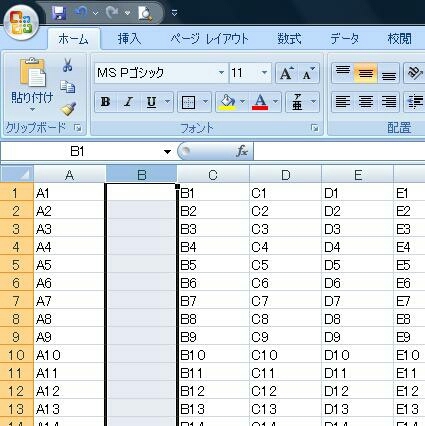Copy the selection to the clipboard
The width and height of the screenshot is (425, 426).
(x=68, y=87)
